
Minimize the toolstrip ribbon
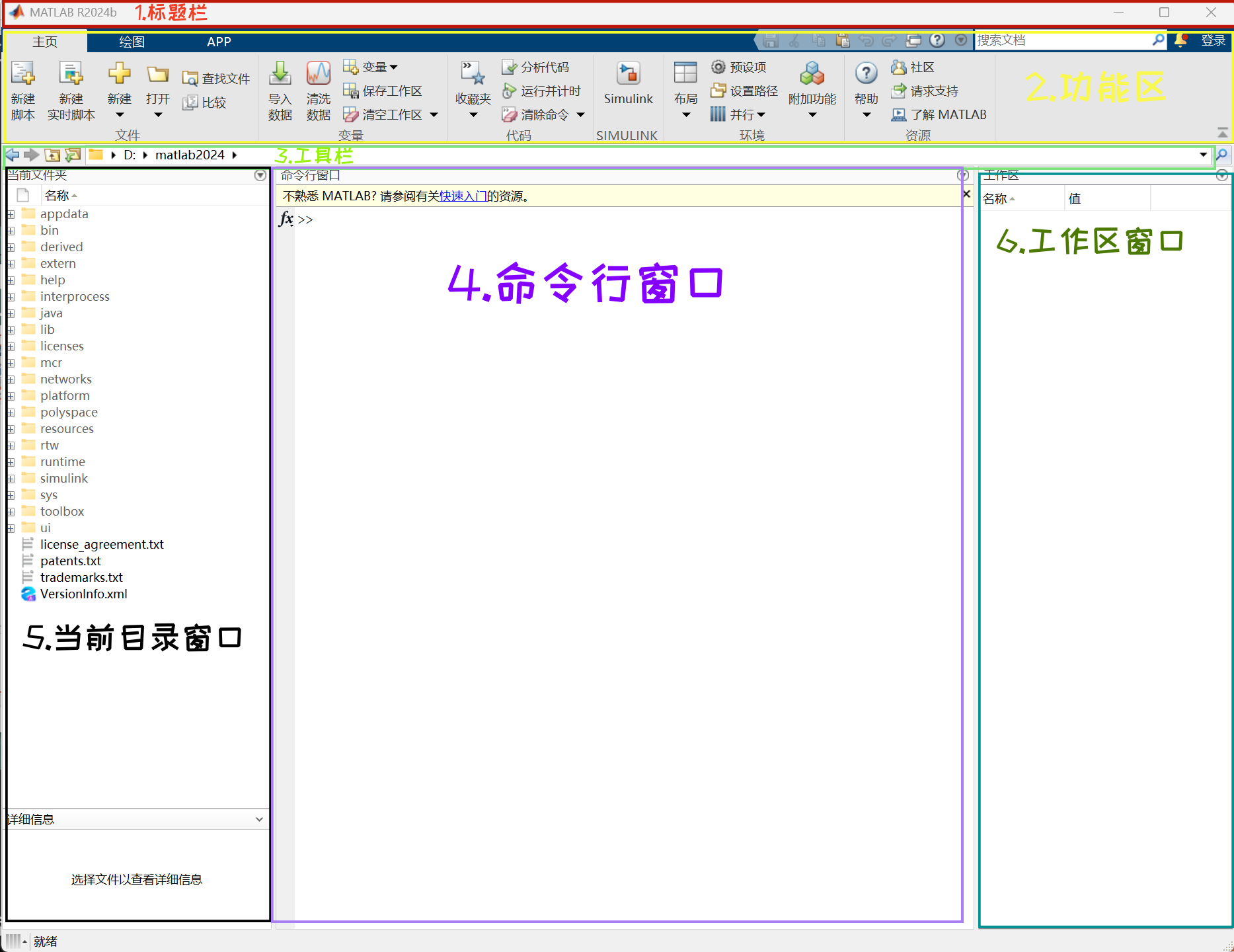point(1223,132)
